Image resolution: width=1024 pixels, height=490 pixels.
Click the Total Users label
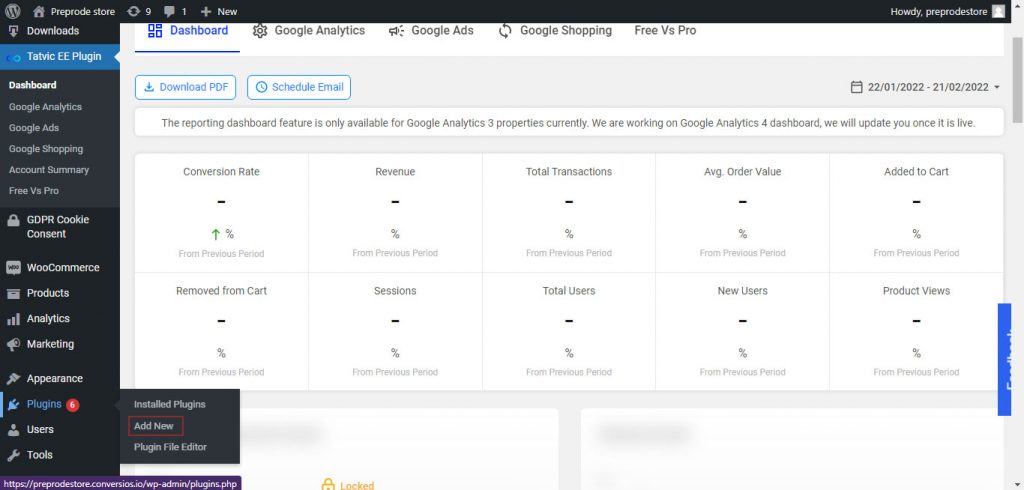(x=569, y=291)
